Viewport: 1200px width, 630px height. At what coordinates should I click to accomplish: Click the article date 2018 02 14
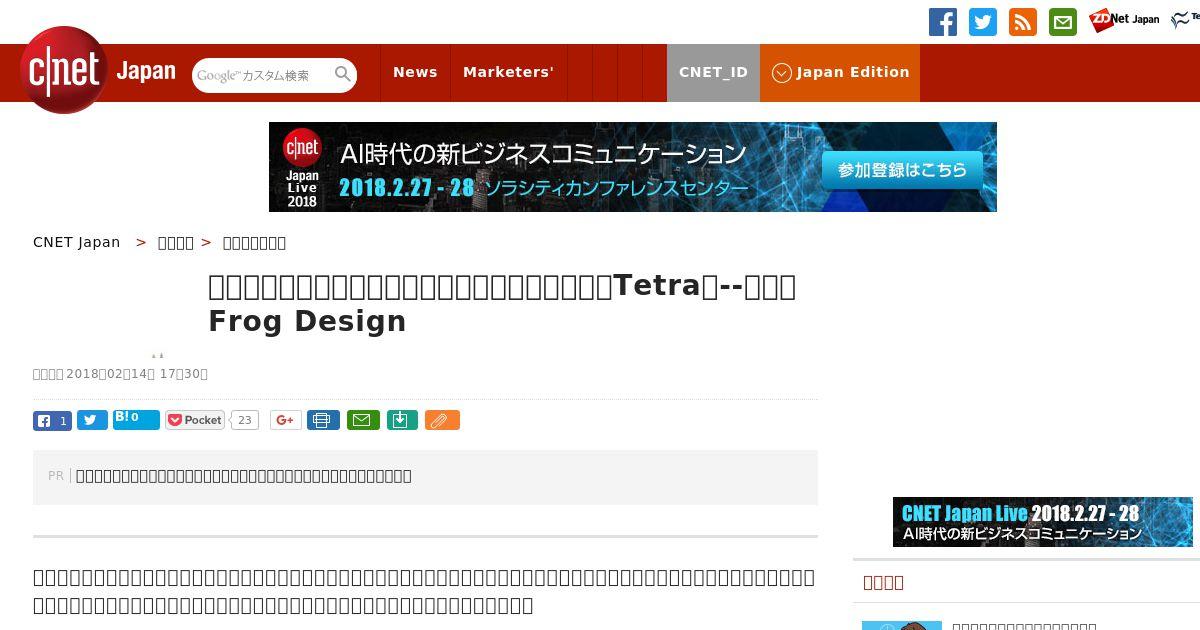(x=120, y=374)
